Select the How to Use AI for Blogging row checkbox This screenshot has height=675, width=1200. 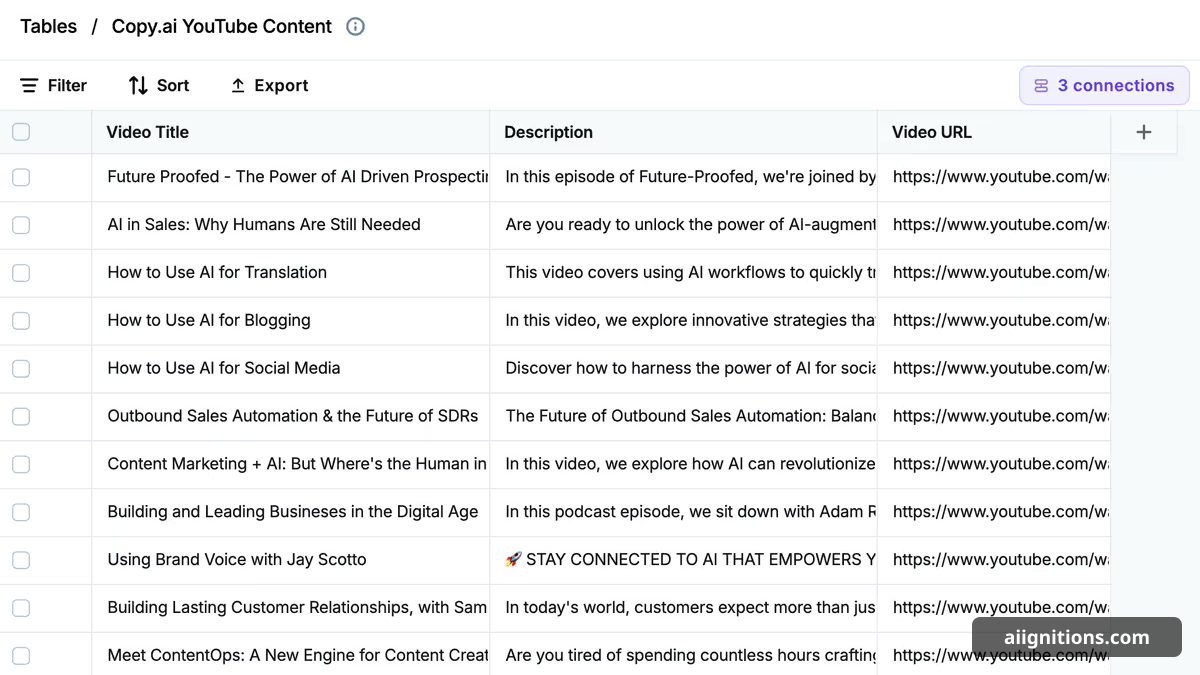(21, 321)
